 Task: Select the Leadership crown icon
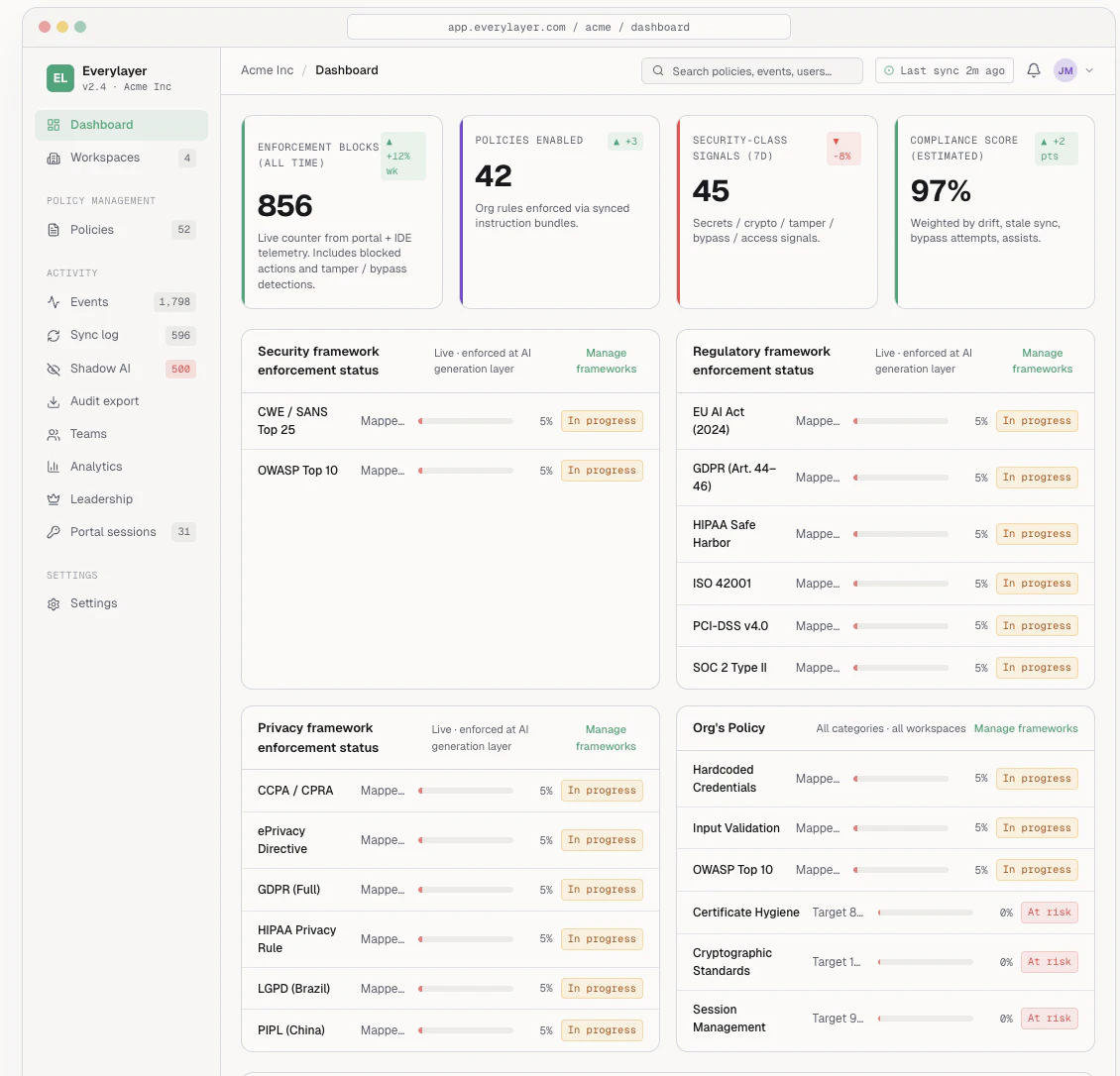pos(53,498)
